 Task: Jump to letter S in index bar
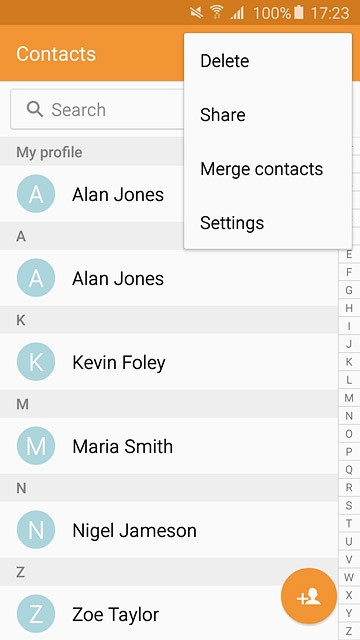click(349, 505)
